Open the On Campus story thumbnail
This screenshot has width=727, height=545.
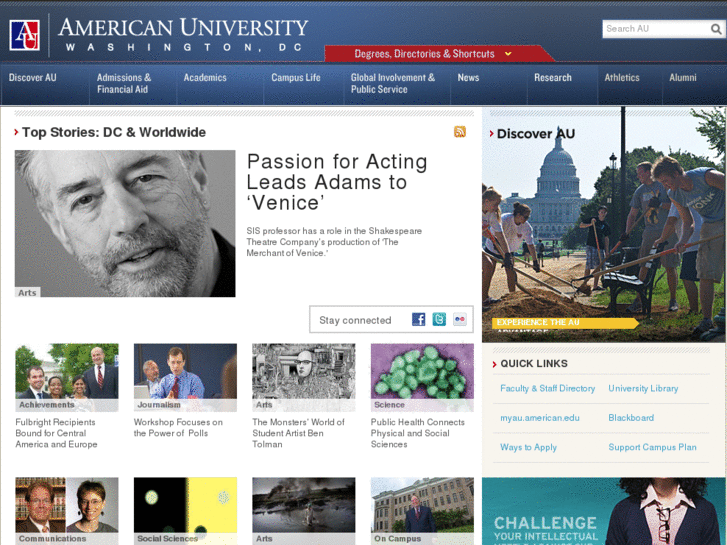click(x=422, y=511)
